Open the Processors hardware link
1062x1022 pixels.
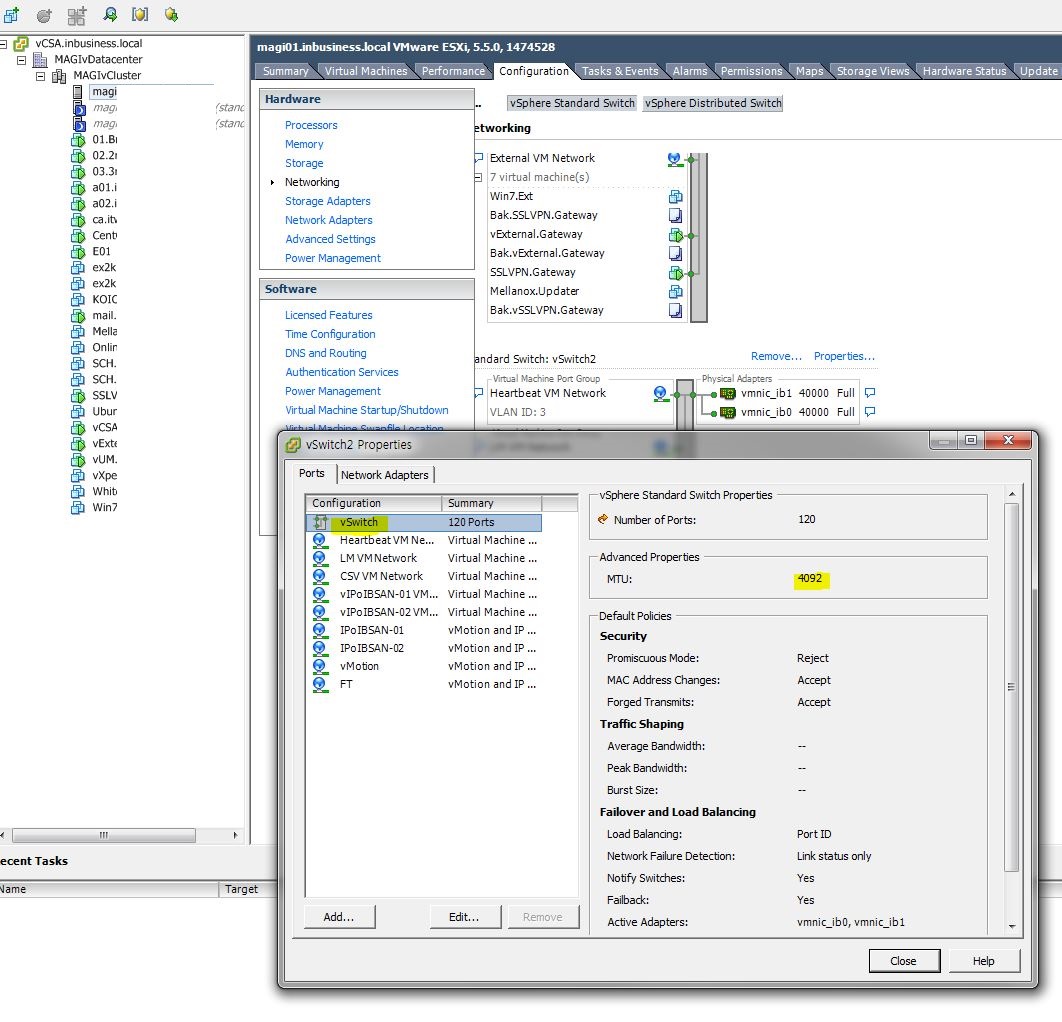click(311, 125)
